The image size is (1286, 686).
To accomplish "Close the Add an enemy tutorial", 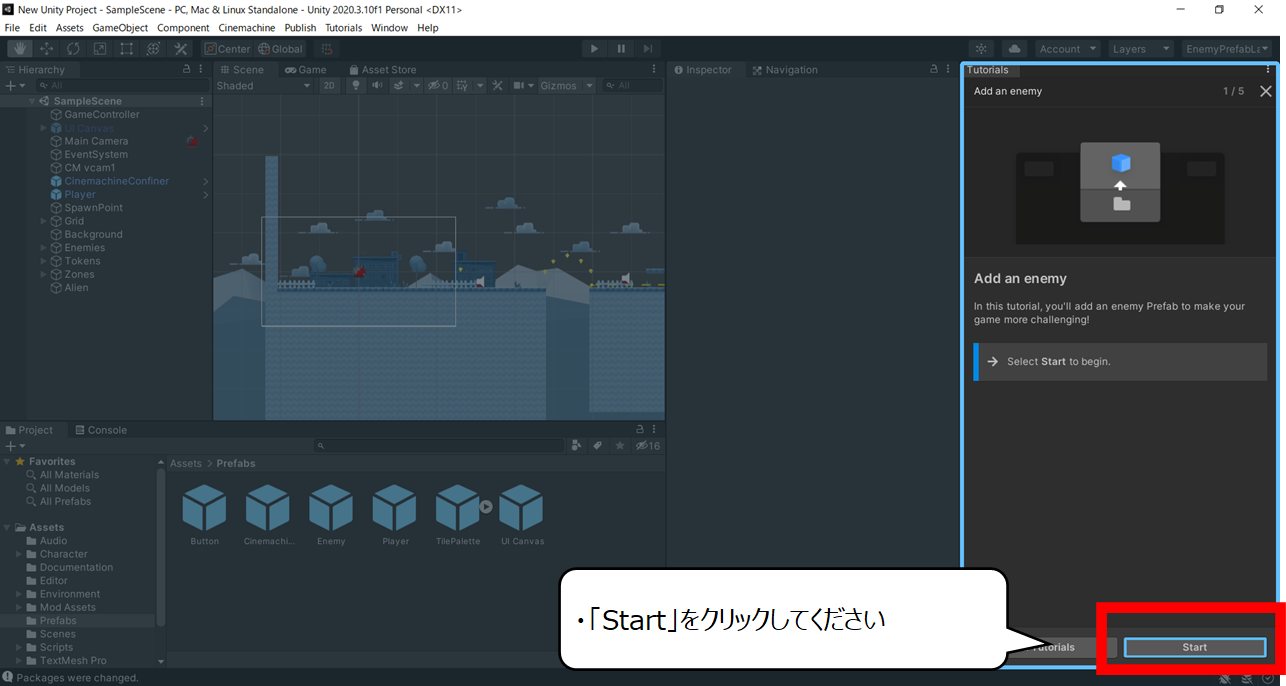I will (x=1266, y=91).
